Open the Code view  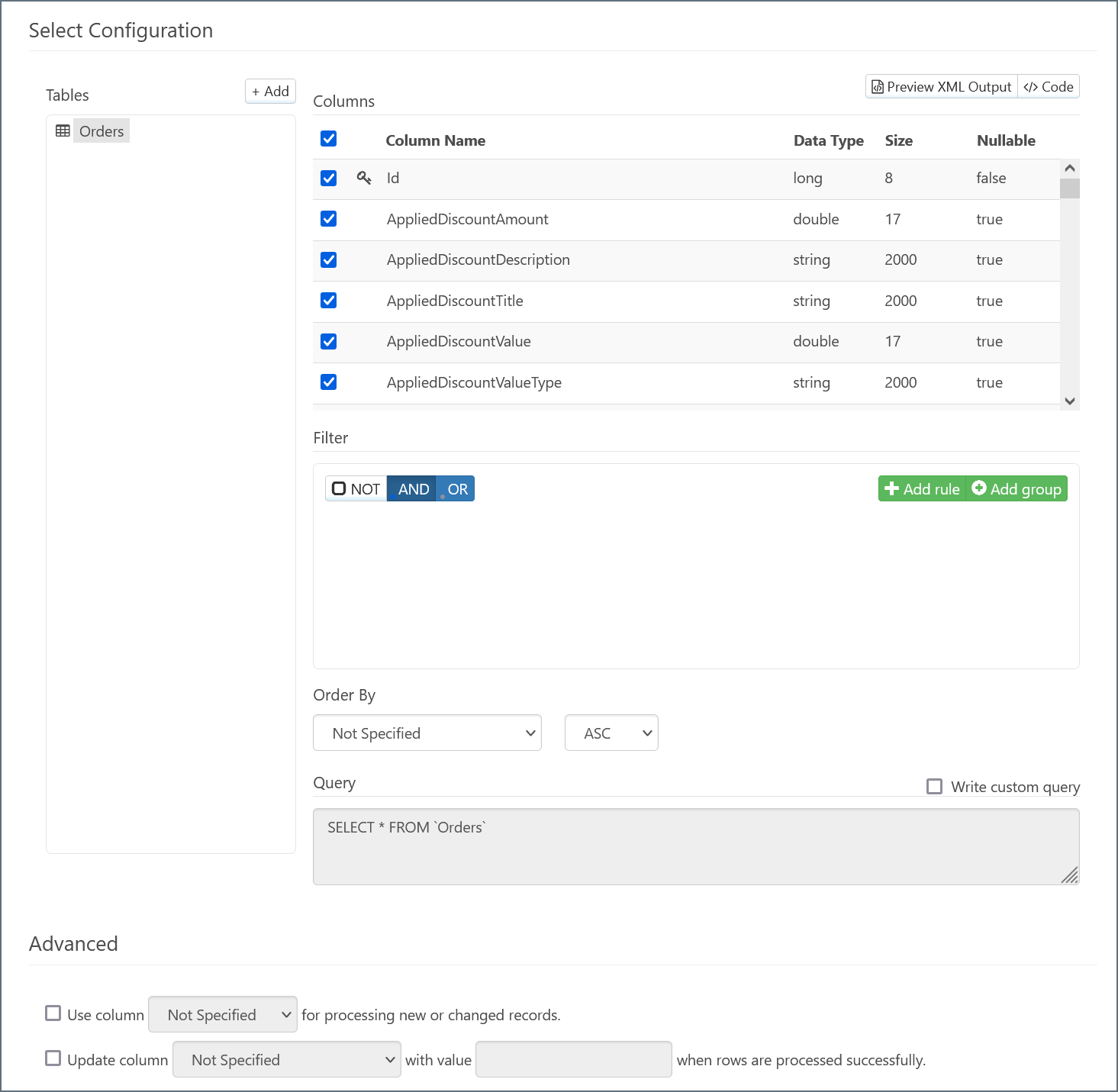coord(1049,87)
